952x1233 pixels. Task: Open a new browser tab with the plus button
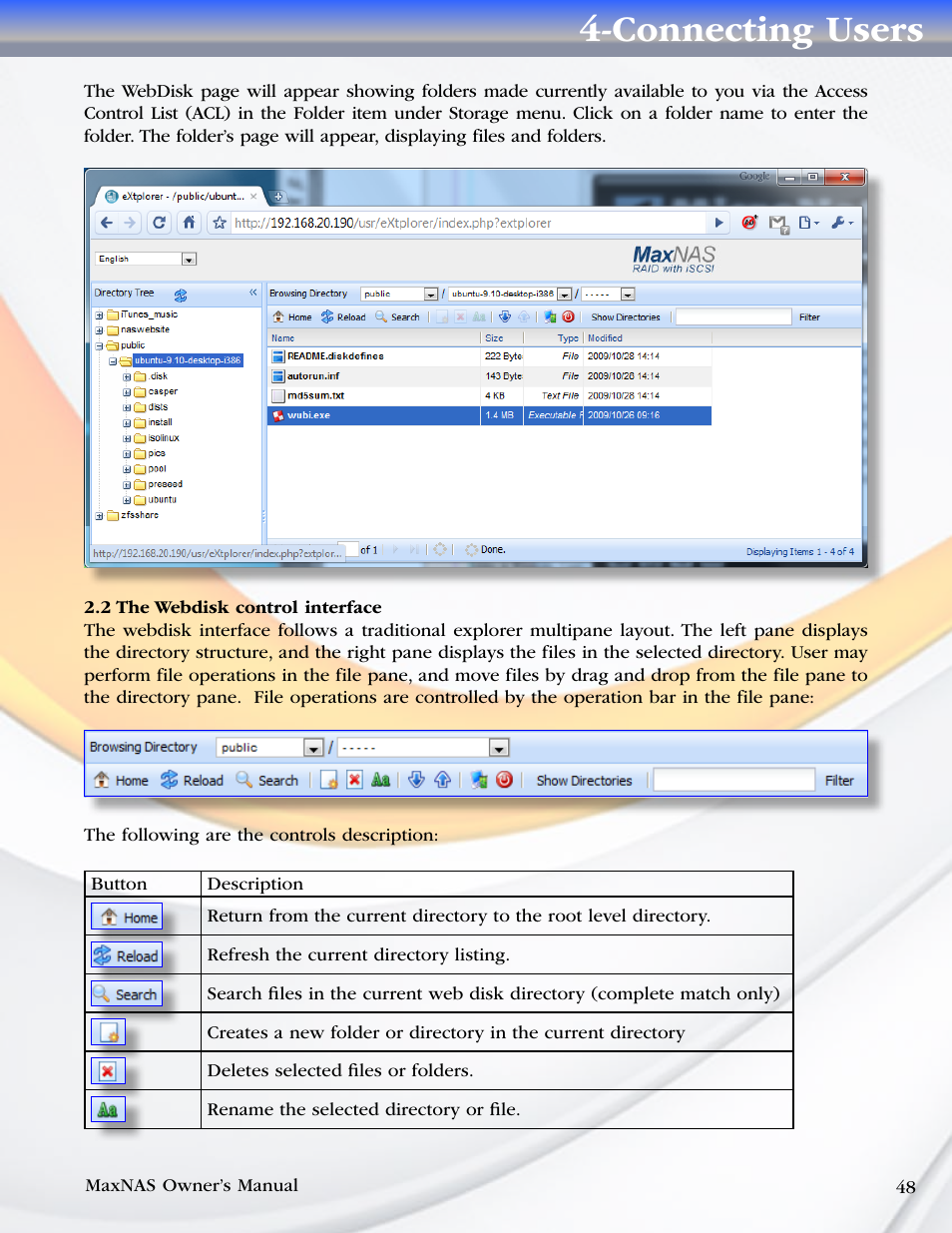coord(278,197)
